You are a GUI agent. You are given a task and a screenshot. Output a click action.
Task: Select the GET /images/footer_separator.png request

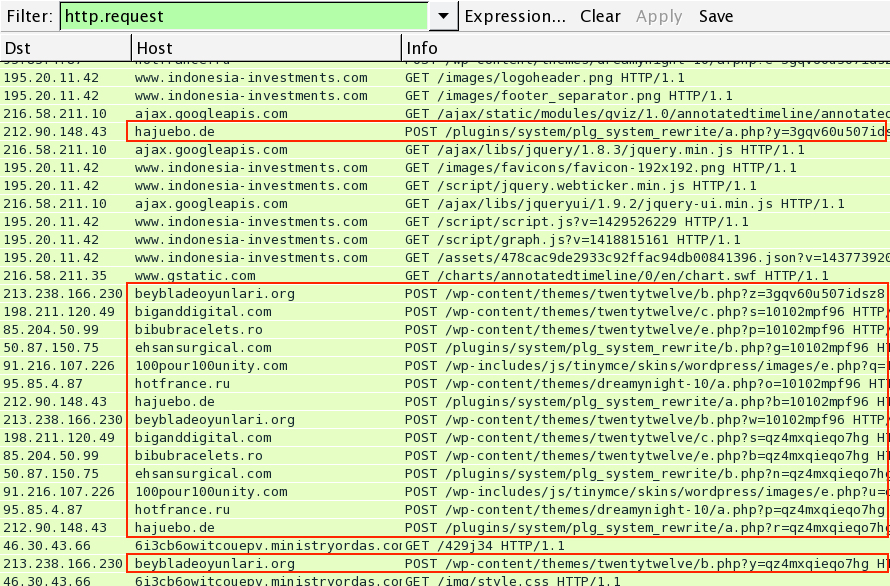[445, 96]
